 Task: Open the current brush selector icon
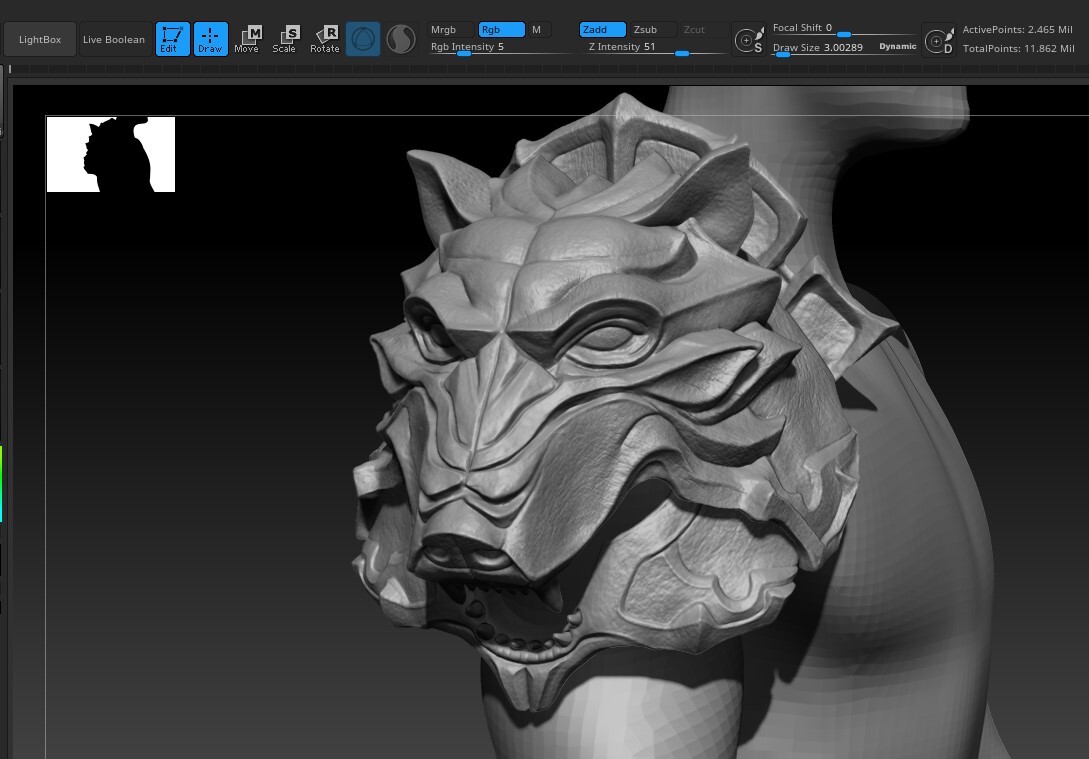click(362, 39)
